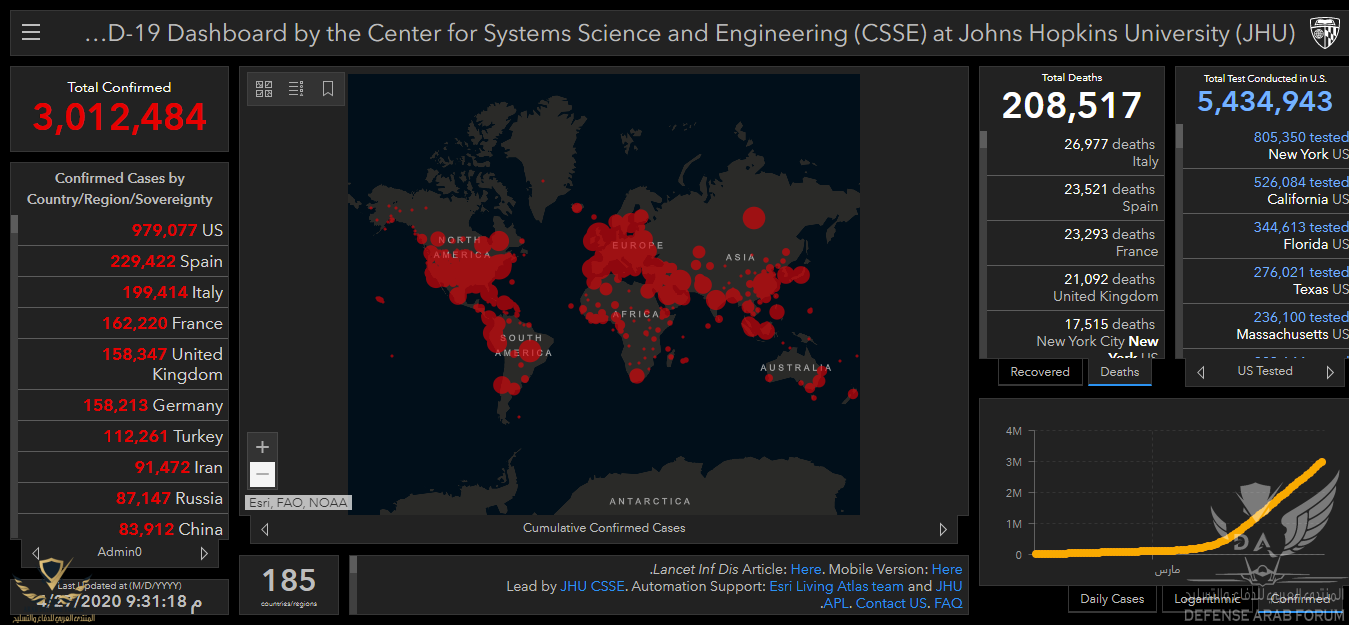Select California 526,084 tested entry

pyautogui.click(x=1266, y=191)
